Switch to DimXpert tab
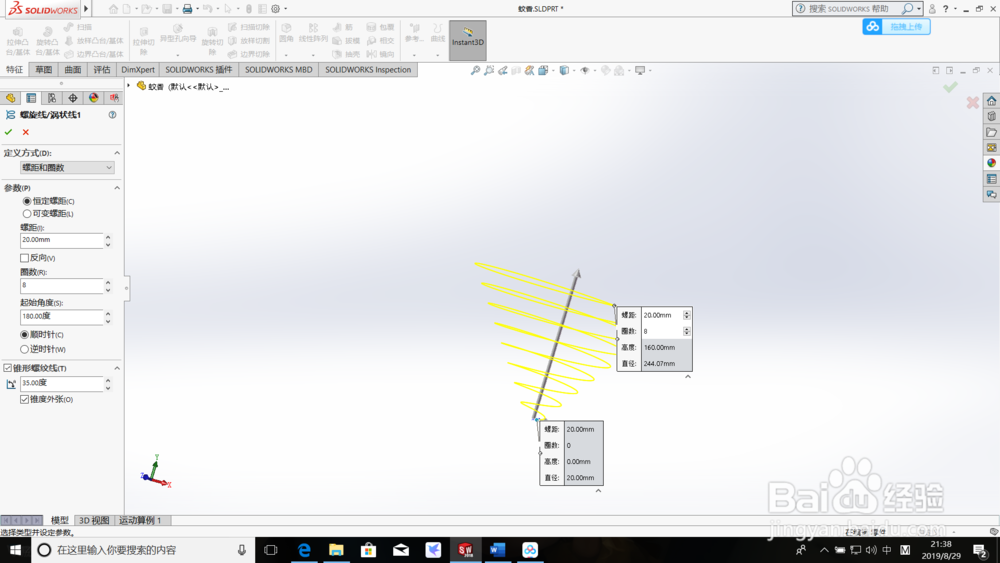Image resolution: width=1000 pixels, height=563 pixels. click(x=138, y=69)
